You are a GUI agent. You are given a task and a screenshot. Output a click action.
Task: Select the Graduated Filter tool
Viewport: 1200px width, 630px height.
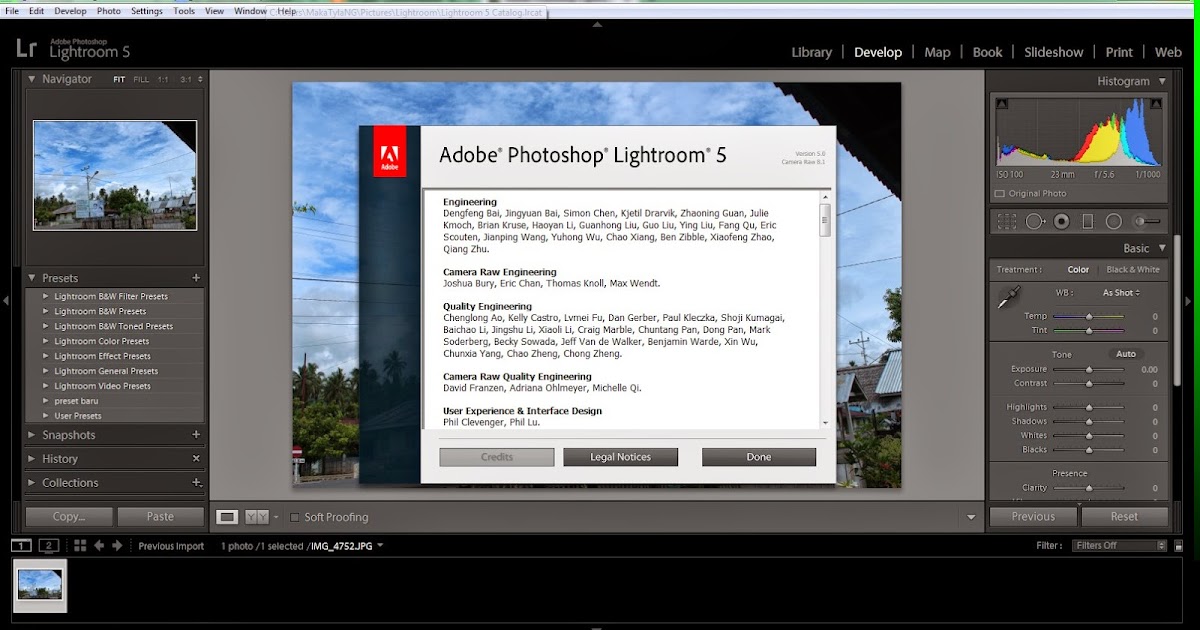1088,221
